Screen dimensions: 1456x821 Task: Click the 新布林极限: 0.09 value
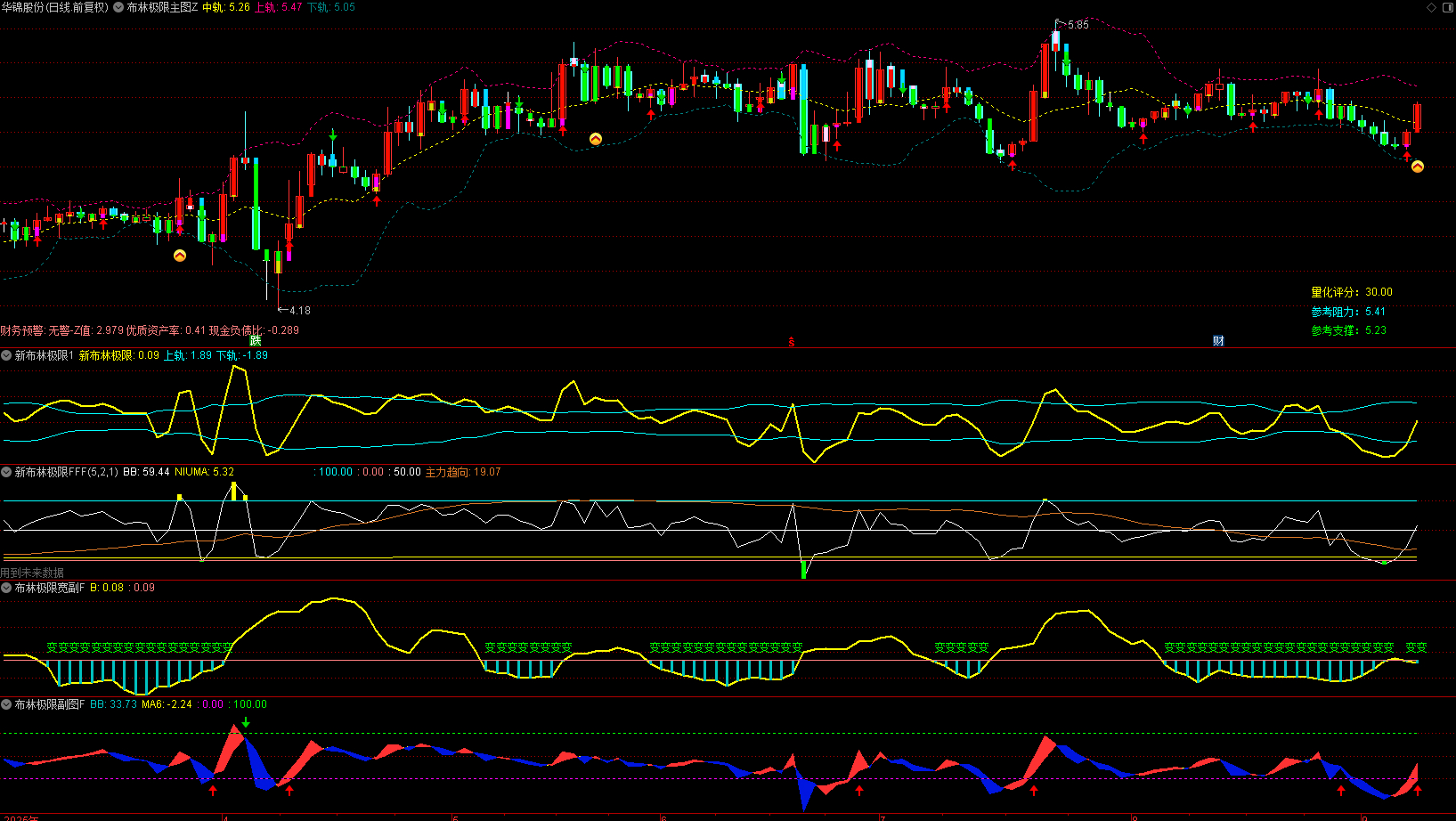(x=119, y=355)
